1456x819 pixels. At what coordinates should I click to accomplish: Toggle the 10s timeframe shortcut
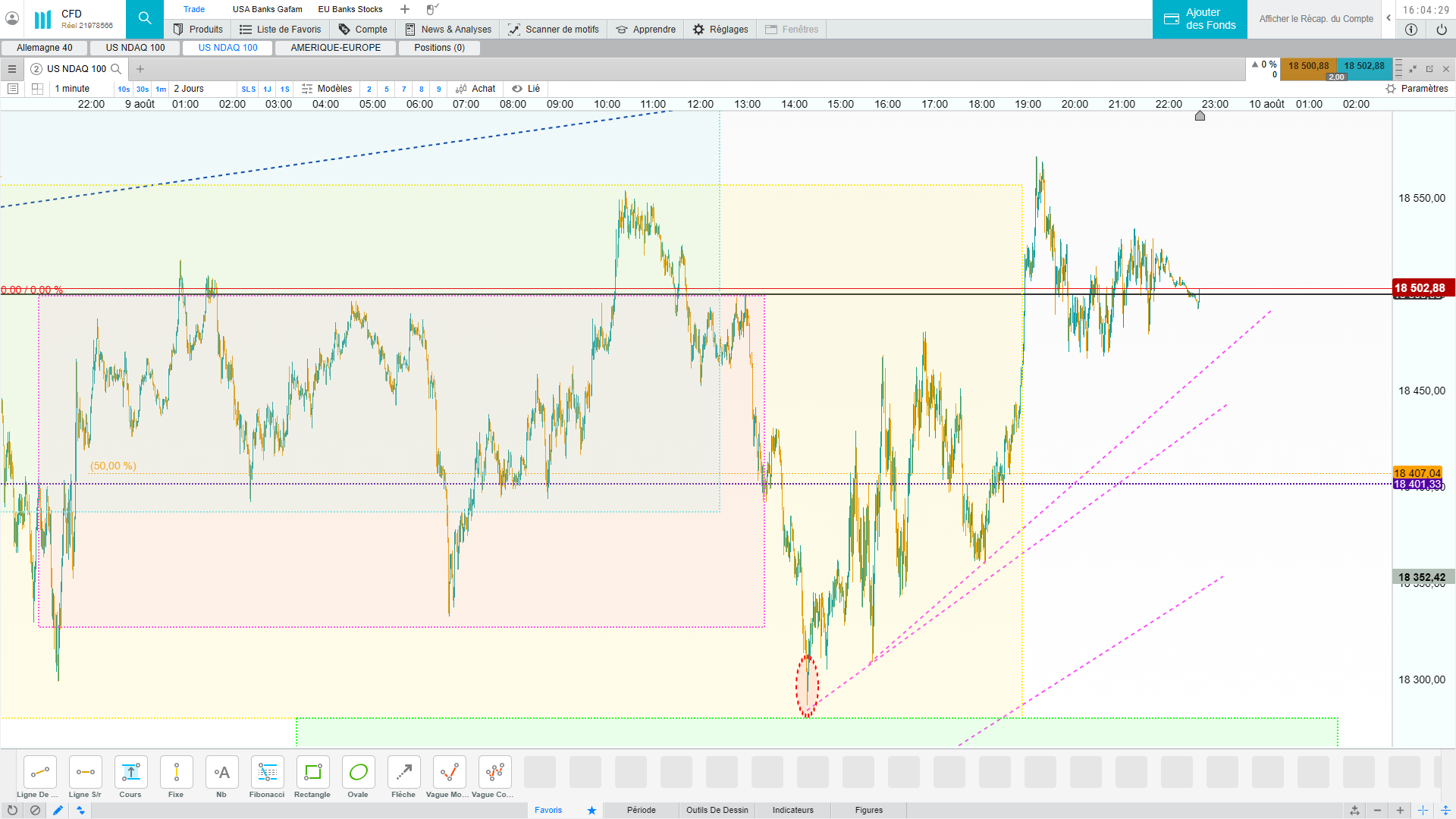(124, 89)
